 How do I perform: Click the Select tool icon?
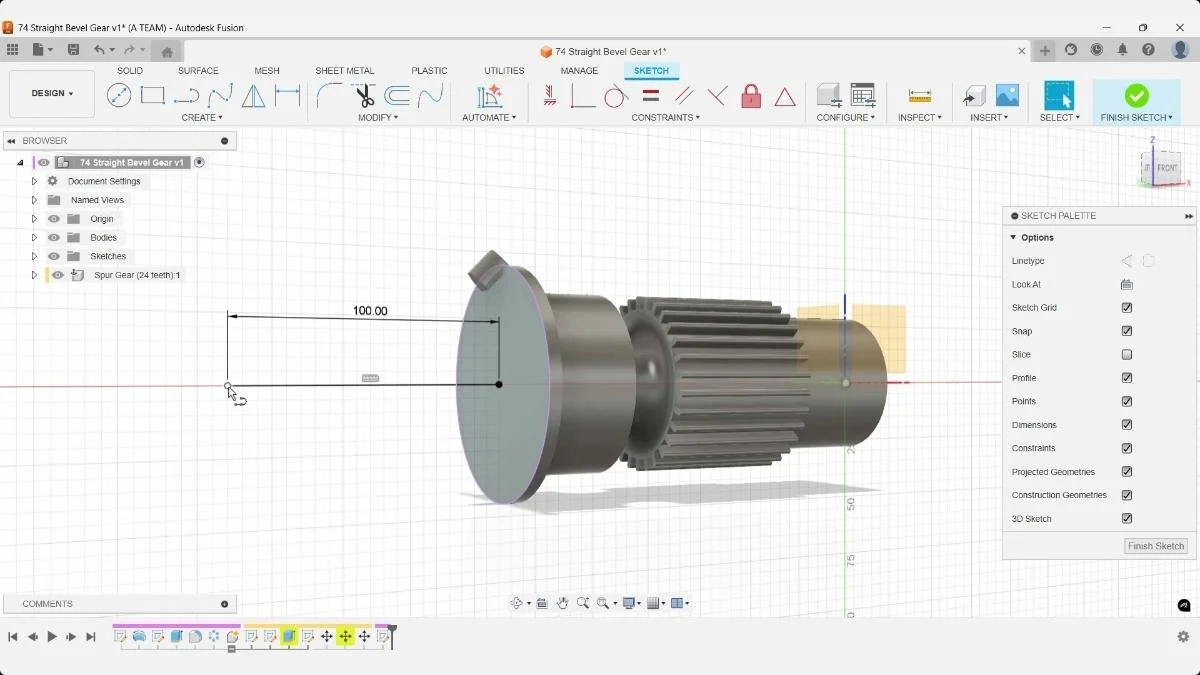1059,96
